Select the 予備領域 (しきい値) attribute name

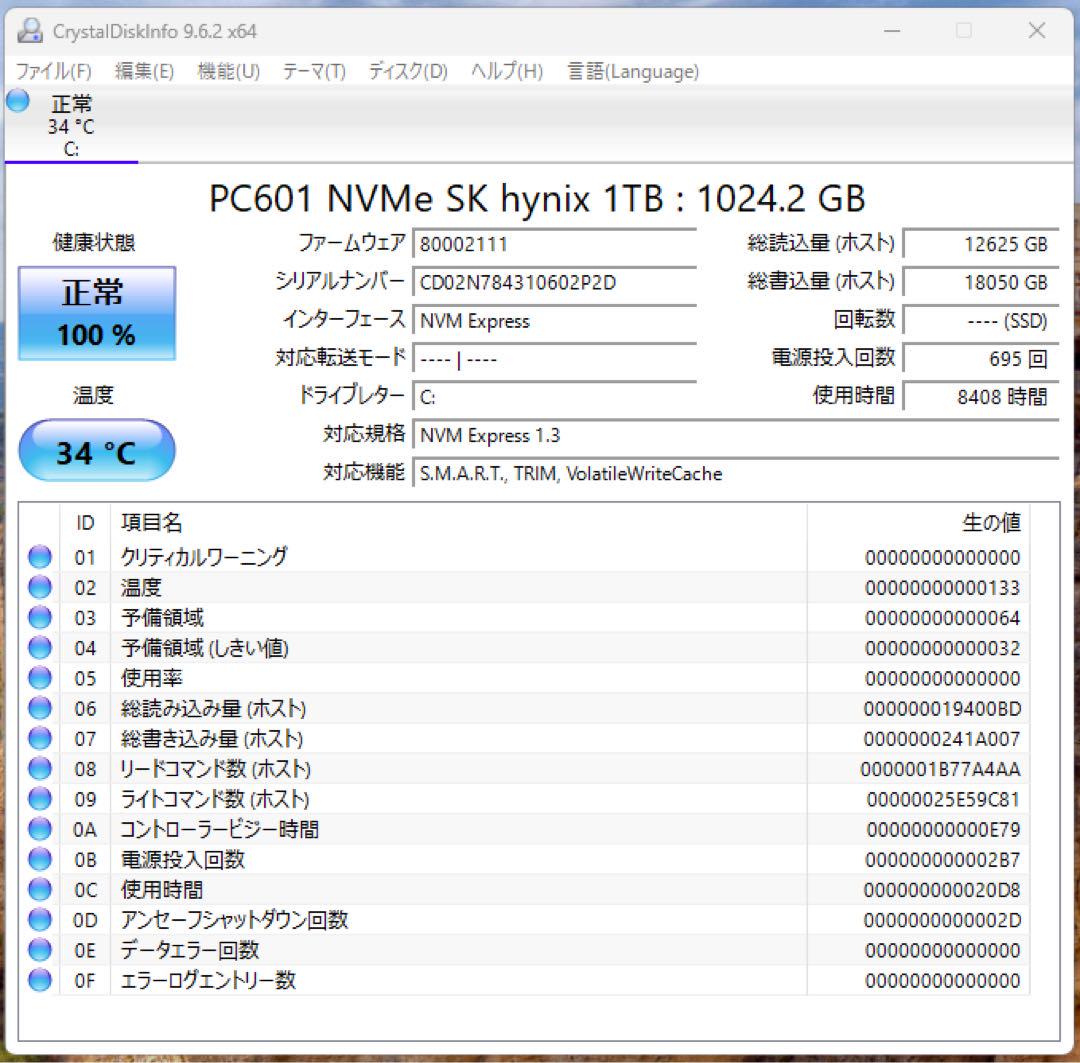point(205,648)
